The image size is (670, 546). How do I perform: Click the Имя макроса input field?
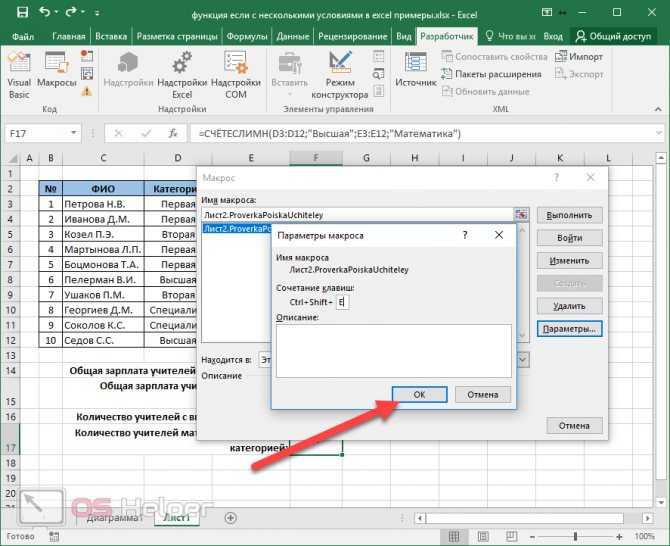click(357, 215)
